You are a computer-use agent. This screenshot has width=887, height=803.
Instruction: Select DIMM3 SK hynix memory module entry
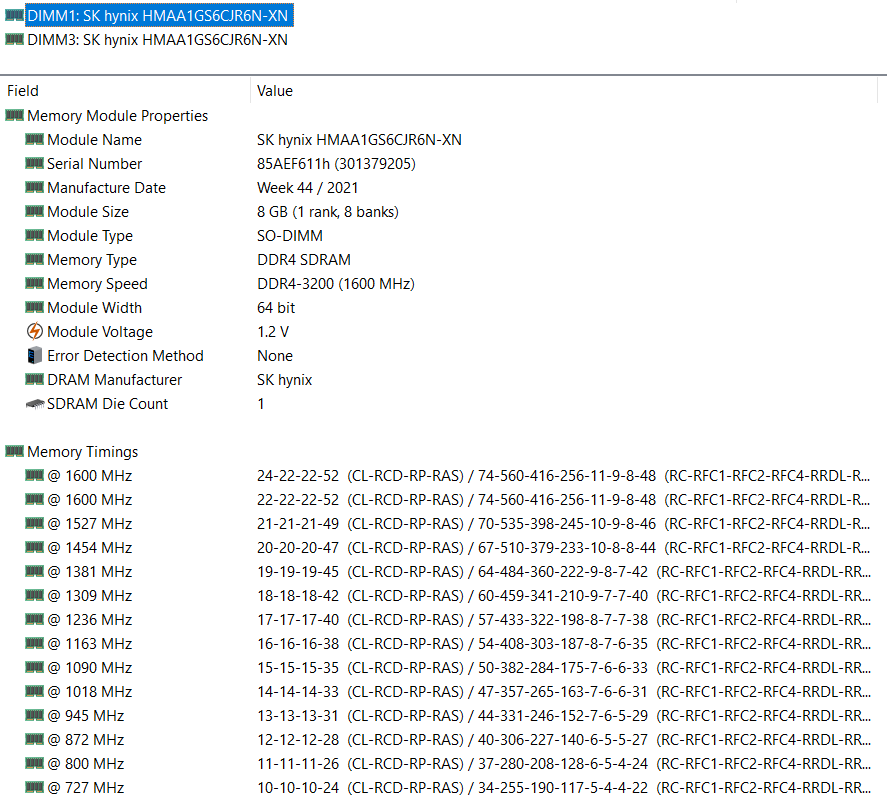pos(157,40)
